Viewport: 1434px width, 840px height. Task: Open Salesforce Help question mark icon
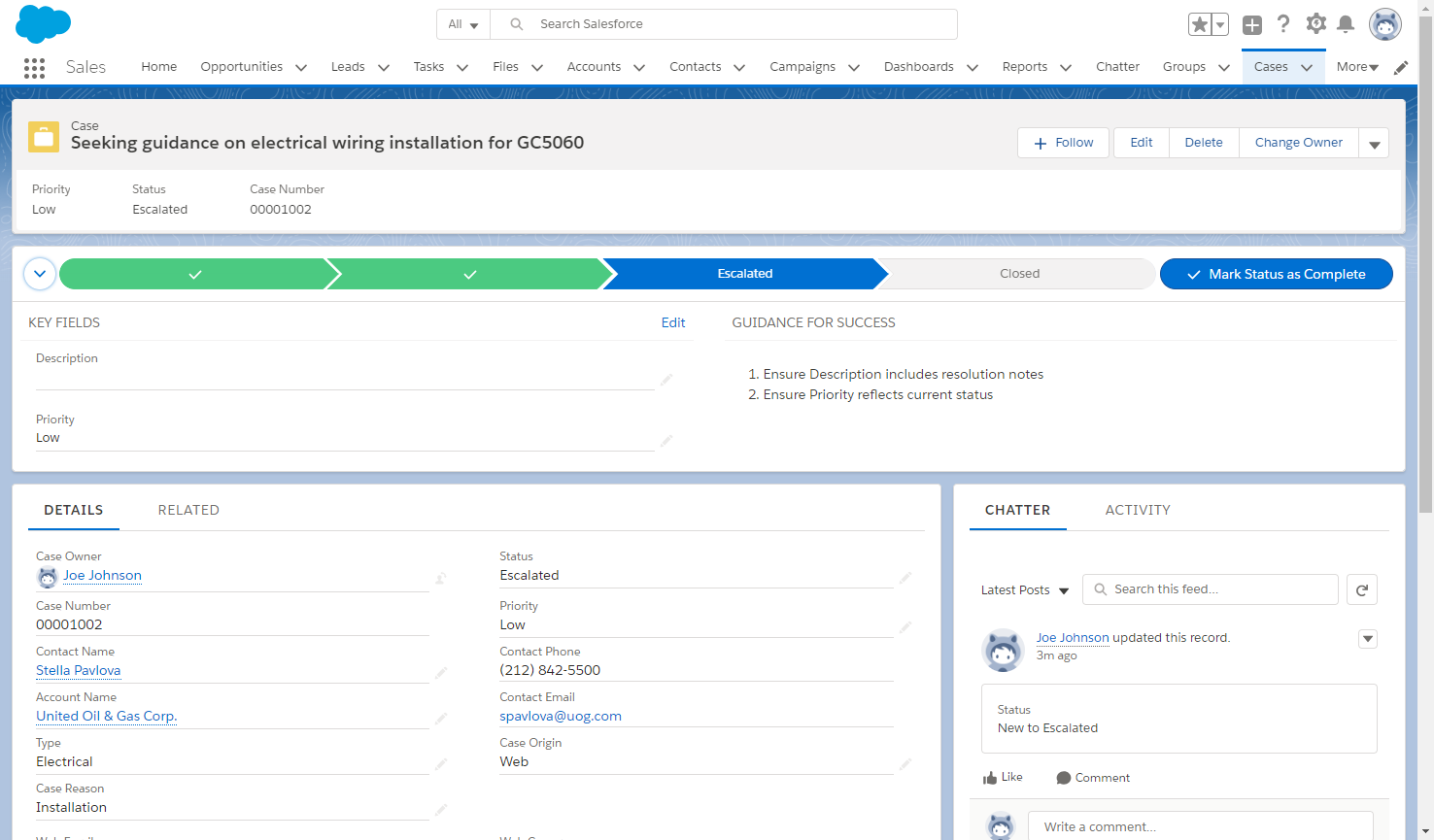(x=1283, y=23)
